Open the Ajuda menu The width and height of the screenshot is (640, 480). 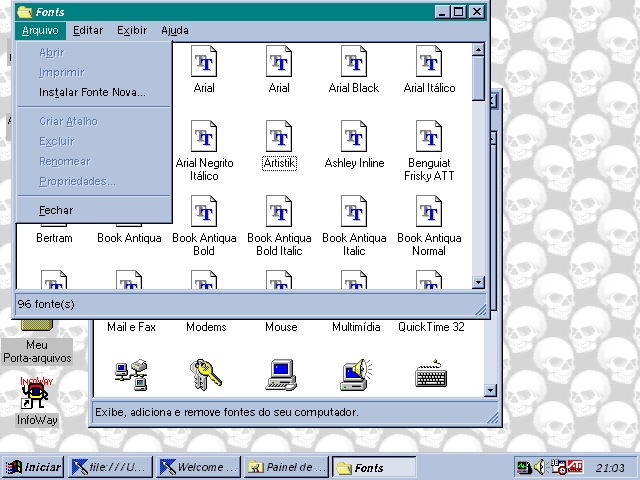point(175,31)
